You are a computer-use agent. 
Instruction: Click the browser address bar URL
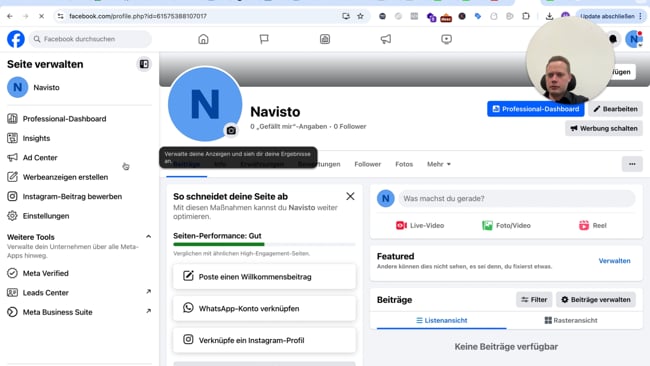(138, 16)
